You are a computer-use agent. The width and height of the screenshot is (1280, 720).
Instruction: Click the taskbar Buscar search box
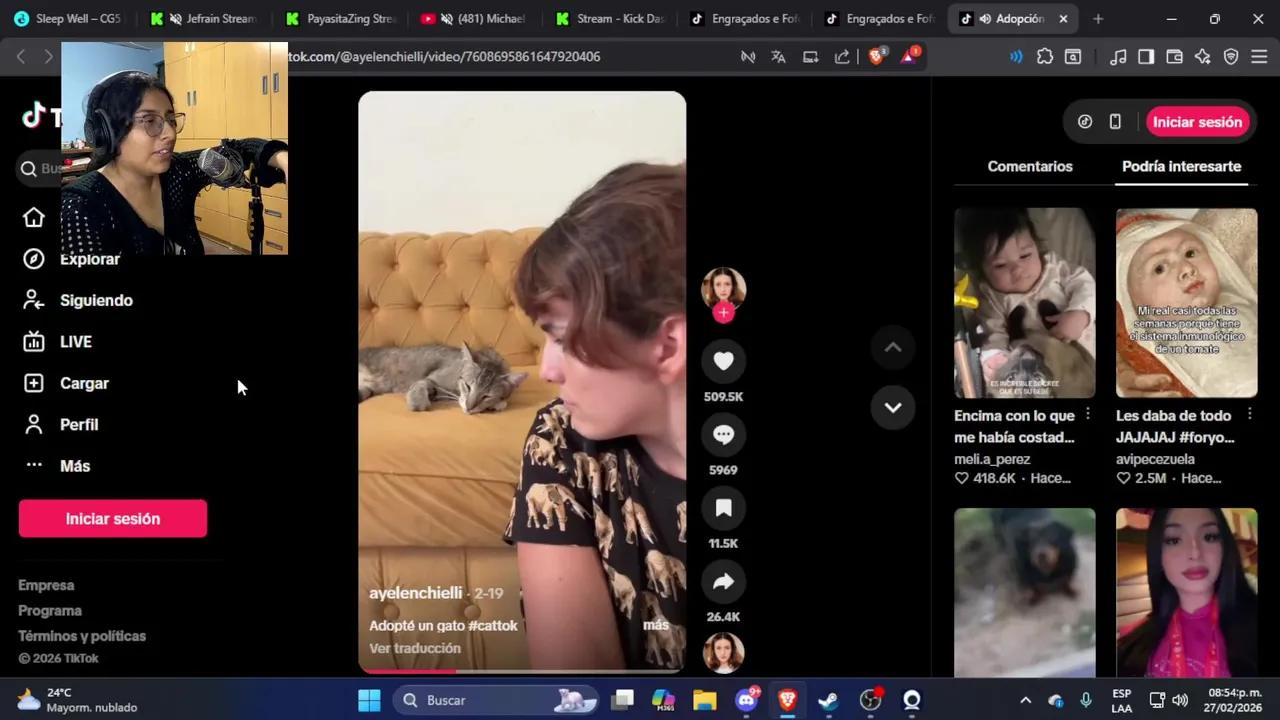(x=496, y=700)
